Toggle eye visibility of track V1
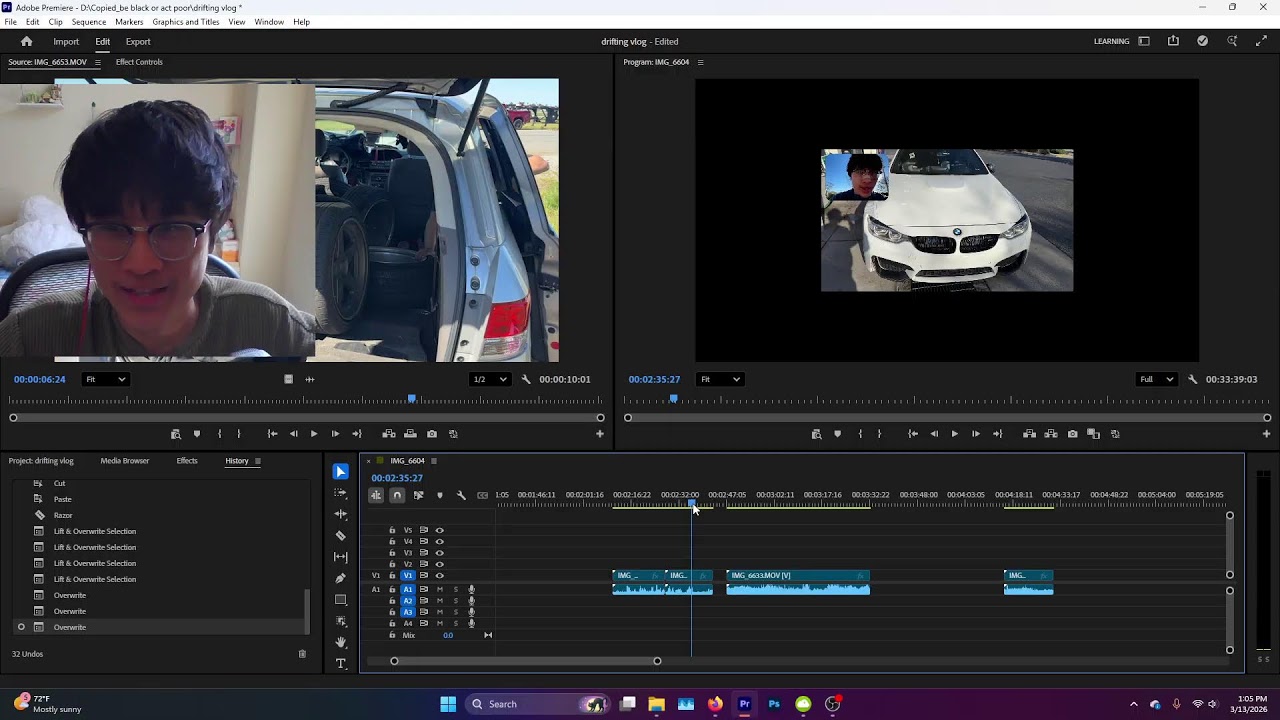The width and height of the screenshot is (1280, 720). tap(439, 576)
